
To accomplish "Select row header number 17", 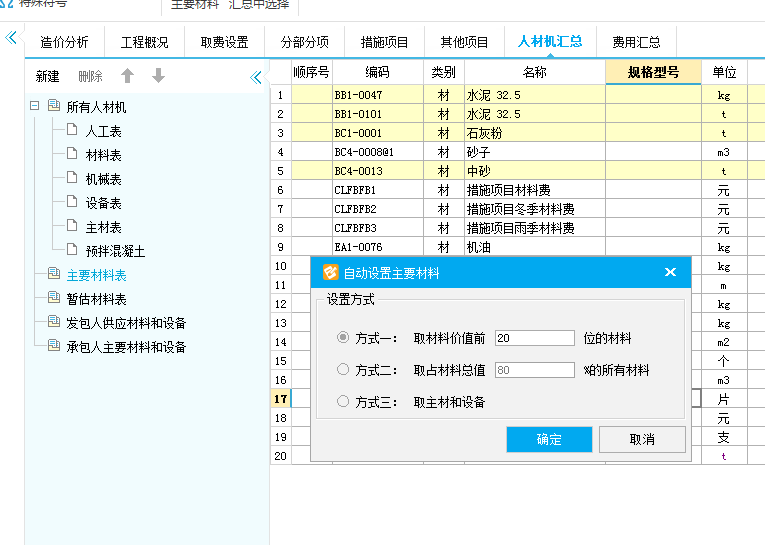I will point(281,399).
